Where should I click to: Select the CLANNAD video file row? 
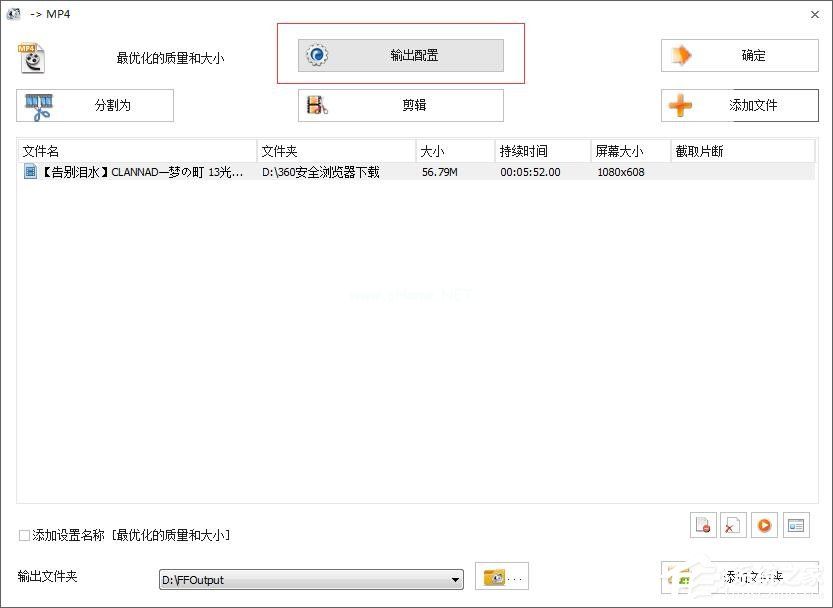(130, 172)
